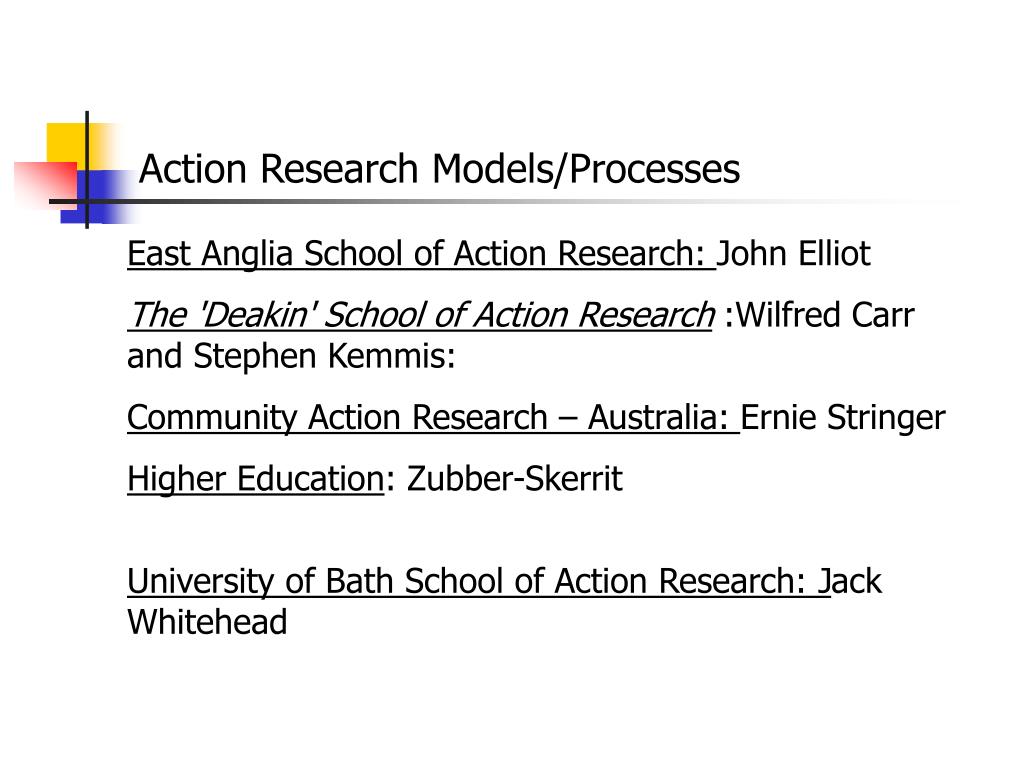Click the name John Elliot
Screen dimensions: 1024x768
(793, 253)
